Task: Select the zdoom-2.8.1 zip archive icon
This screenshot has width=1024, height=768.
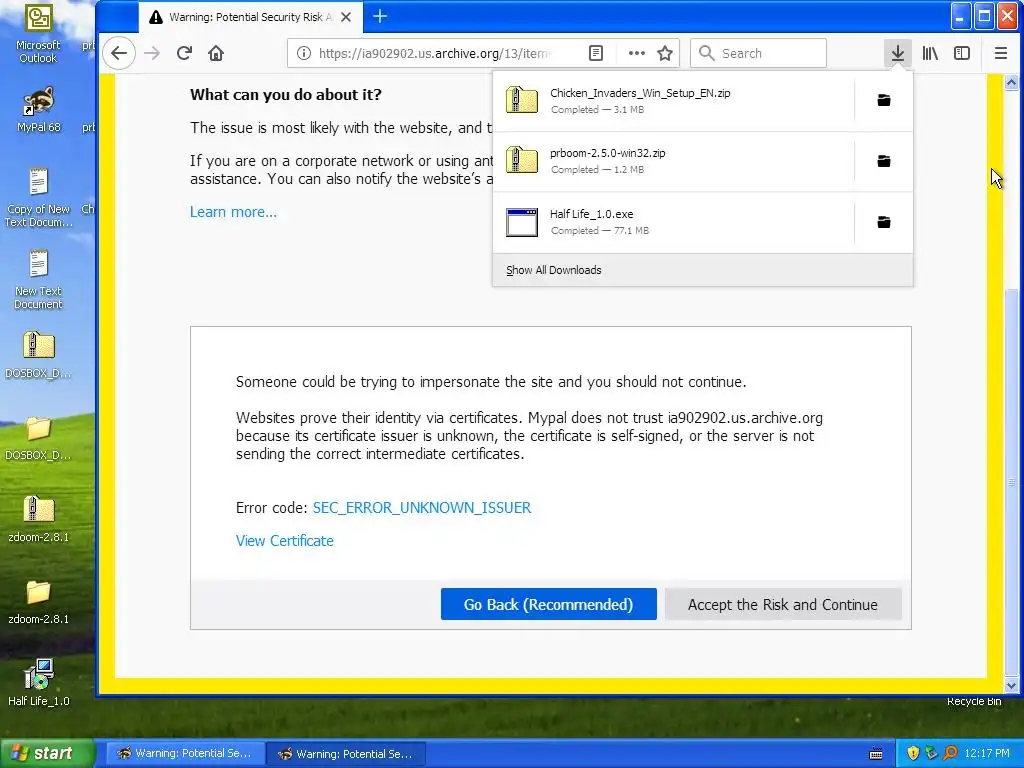Action: pyautogui.click(x=39, y=519)
